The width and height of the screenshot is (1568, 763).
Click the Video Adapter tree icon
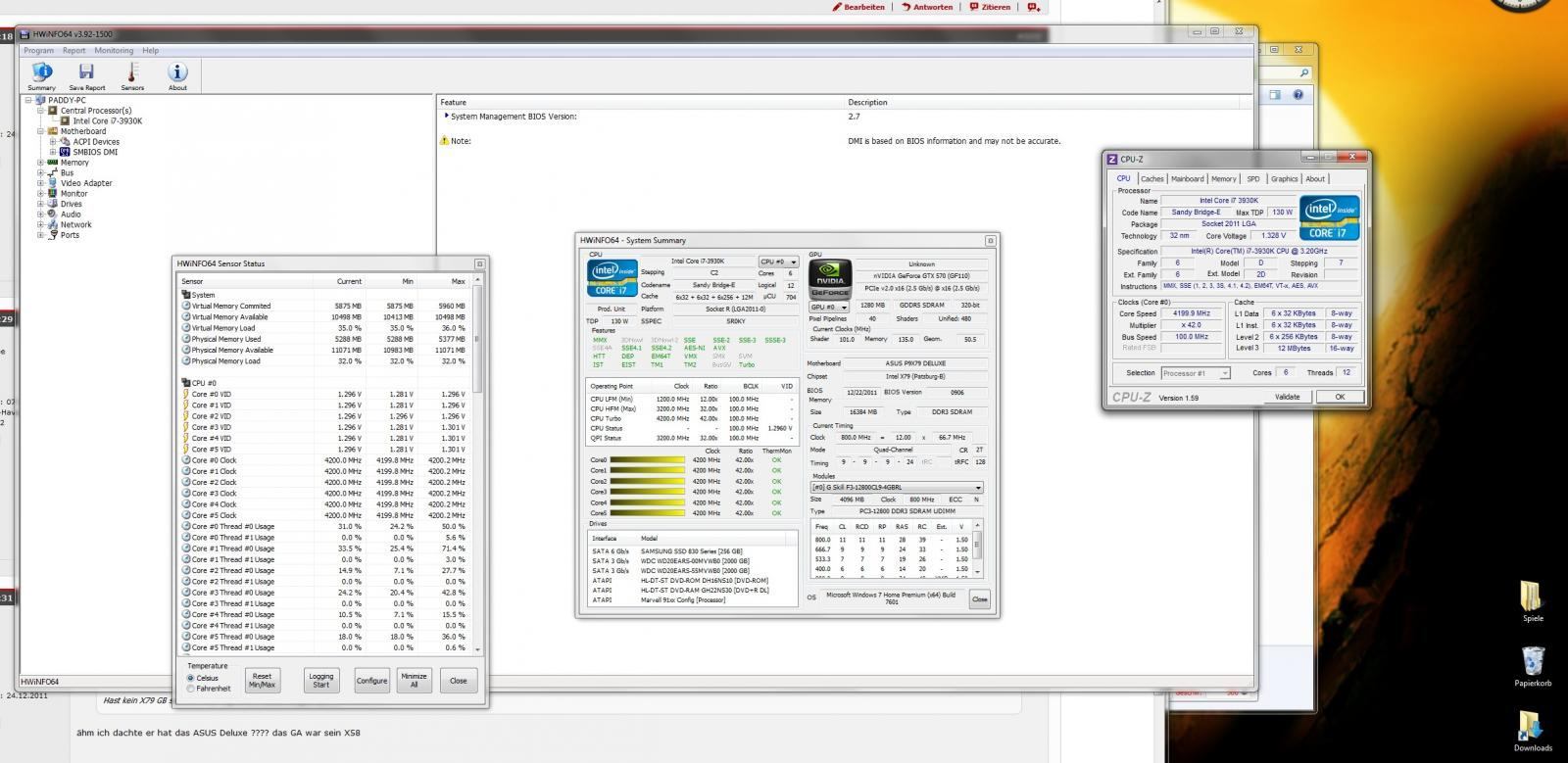[53, 183]
